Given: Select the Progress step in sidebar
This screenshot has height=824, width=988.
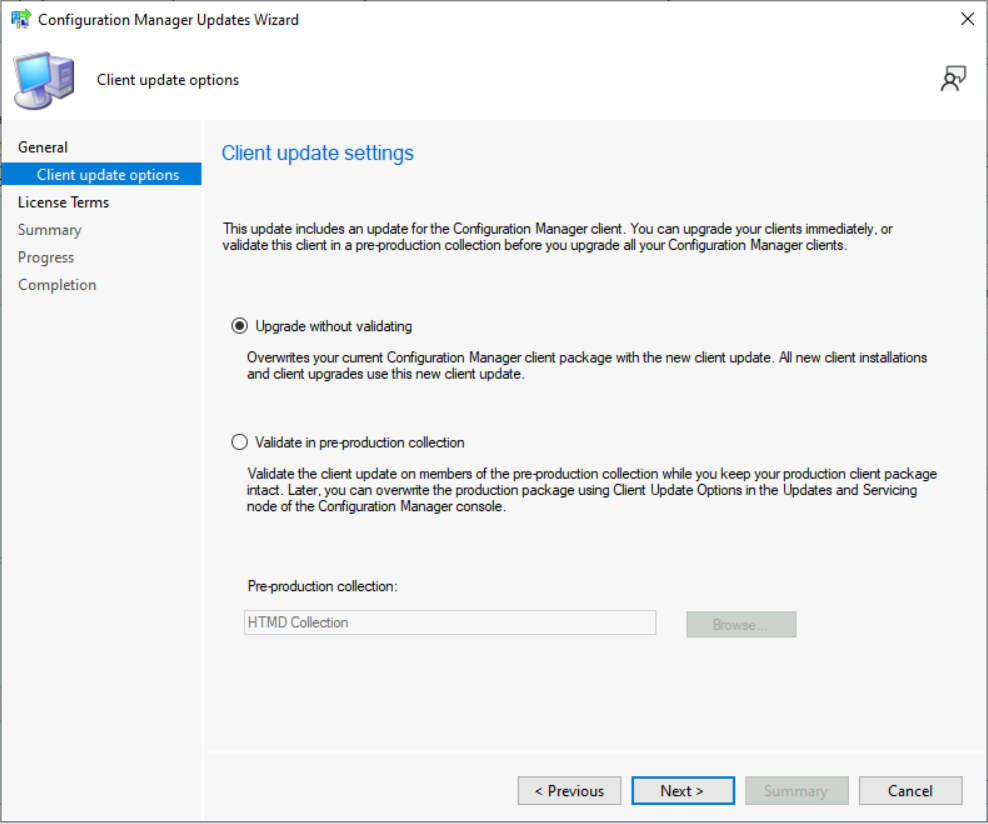Looking at the screenshot, I should click(x=46, y=257).
